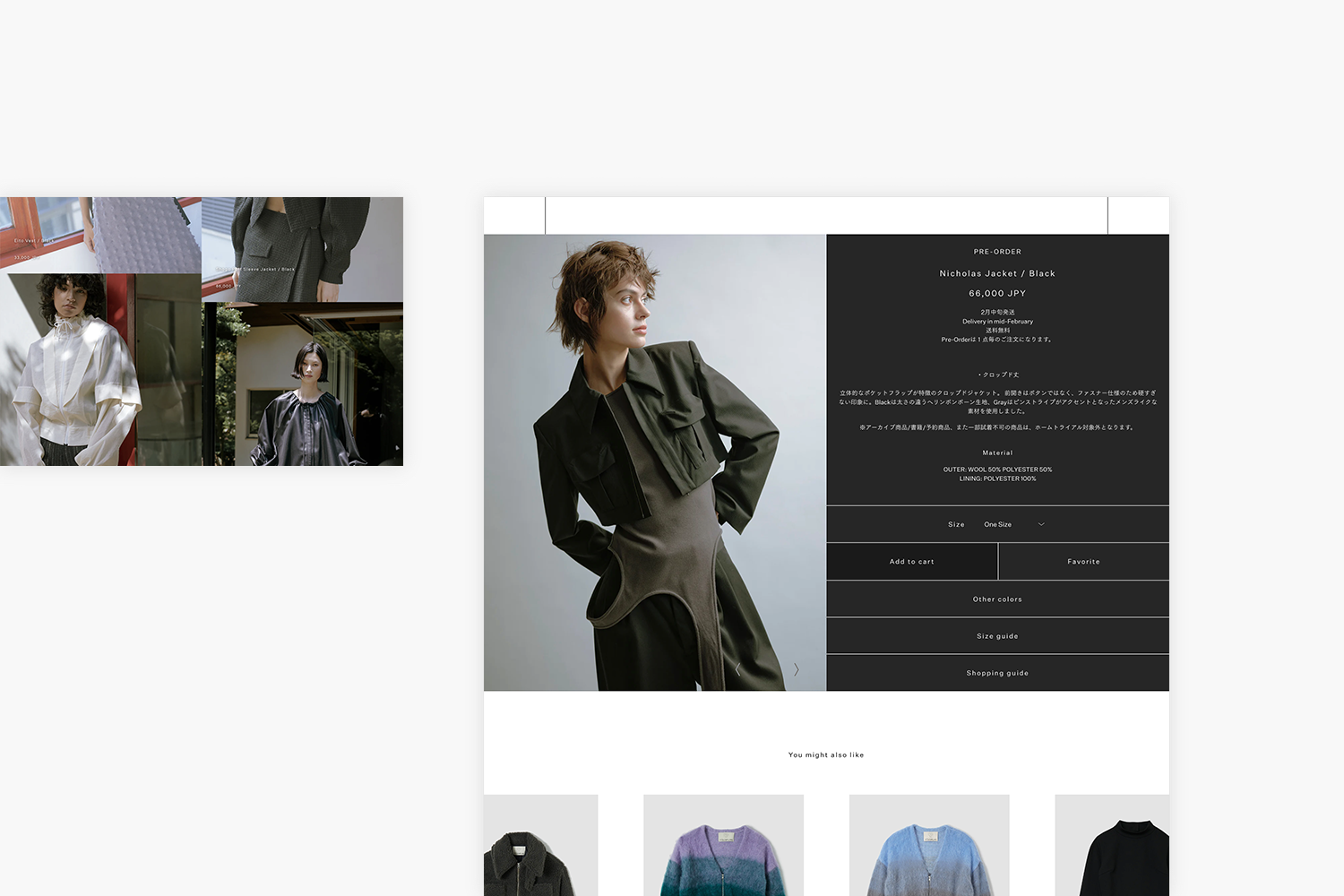Click the top-left header box of the page
Screen dimensions: 1344x896
click(514, 216)
